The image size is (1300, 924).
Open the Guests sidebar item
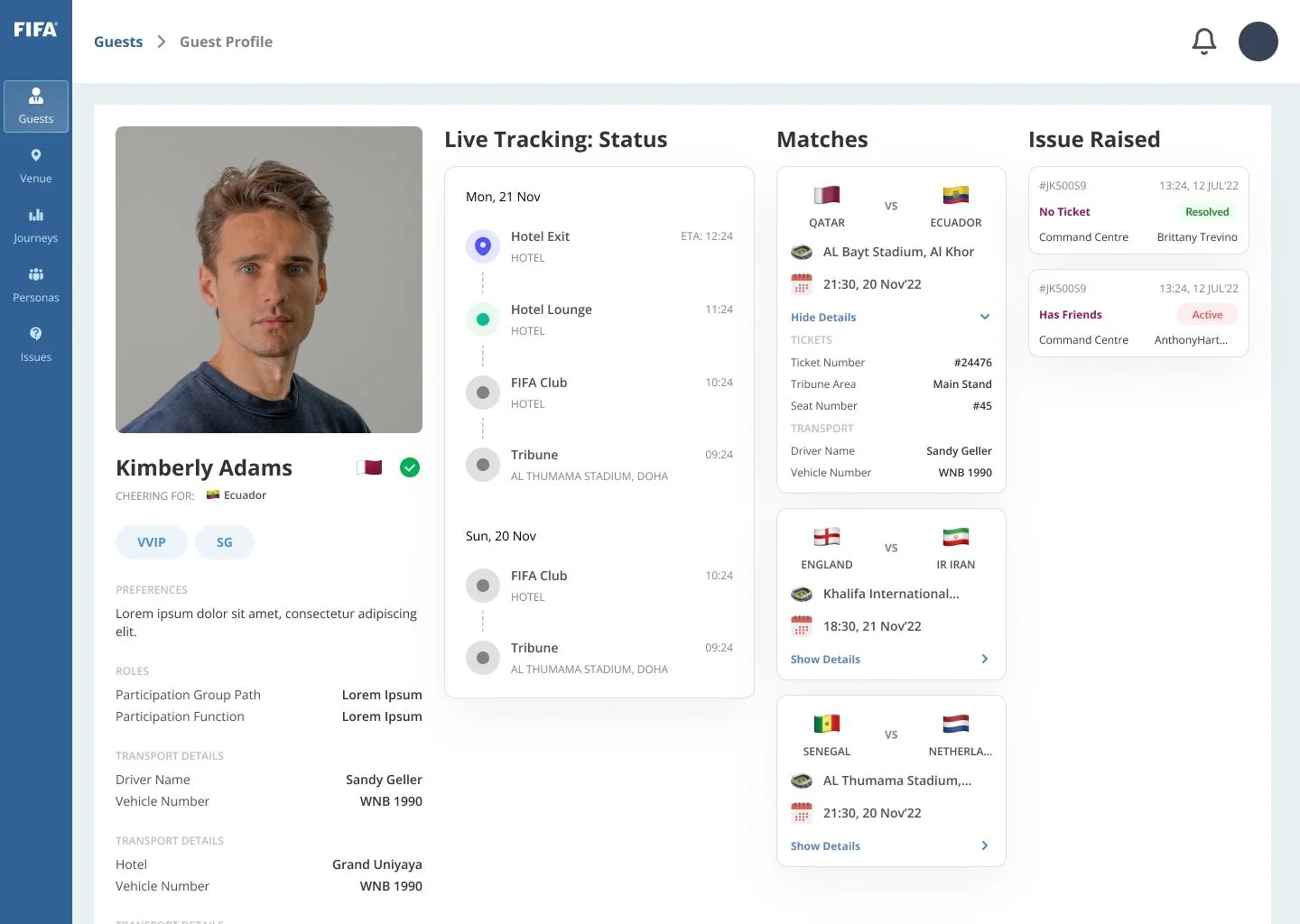point(36,106)
